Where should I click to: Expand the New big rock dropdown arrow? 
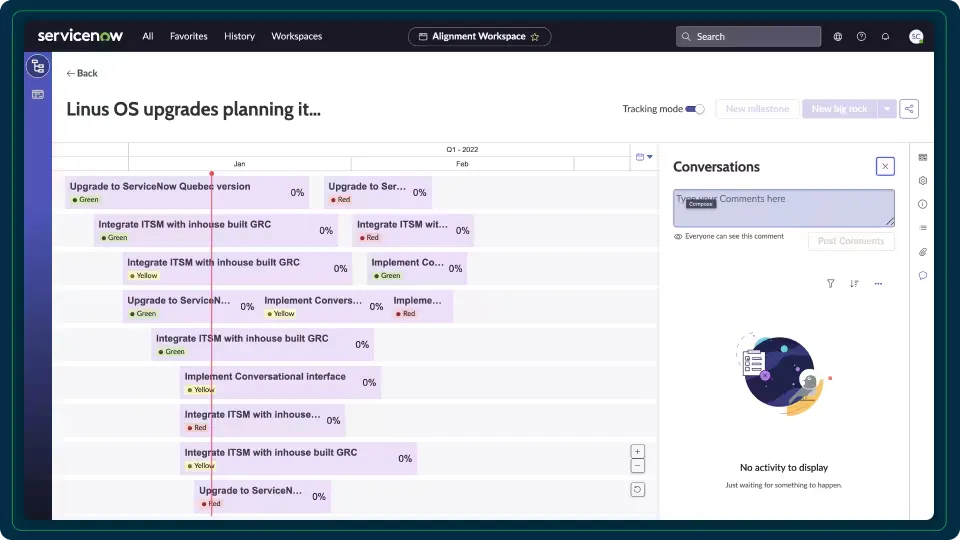click(x=887, y=109)
